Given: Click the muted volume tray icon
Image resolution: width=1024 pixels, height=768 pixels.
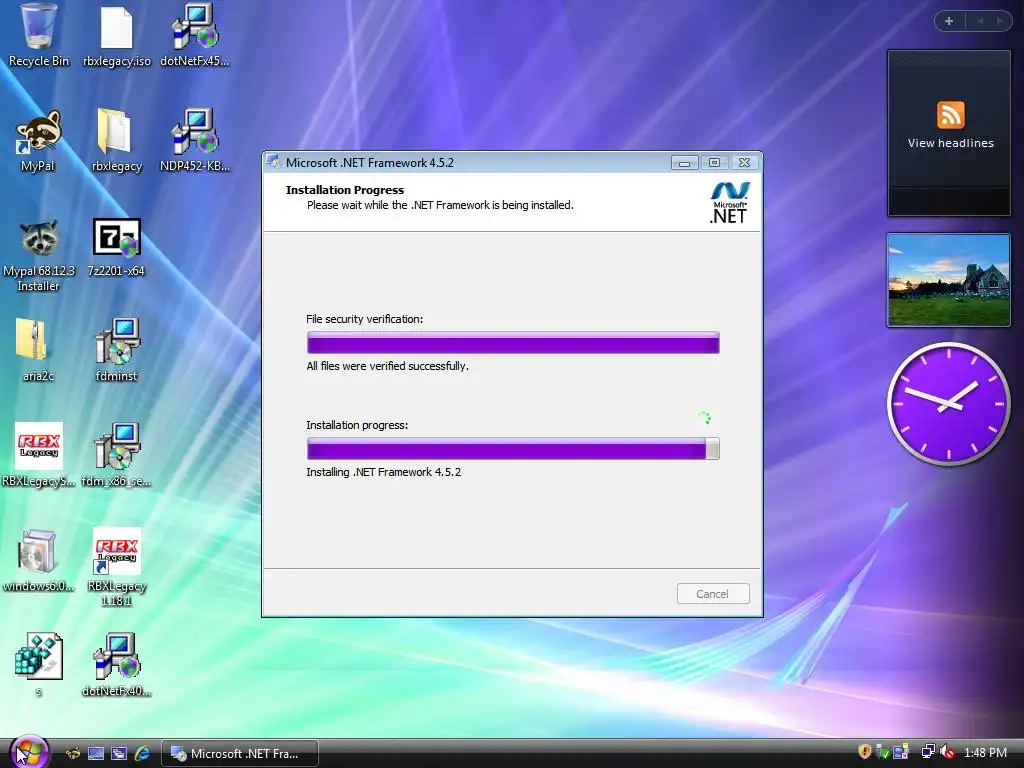Looking at the screenshot, I should click(x=948, y=752).
